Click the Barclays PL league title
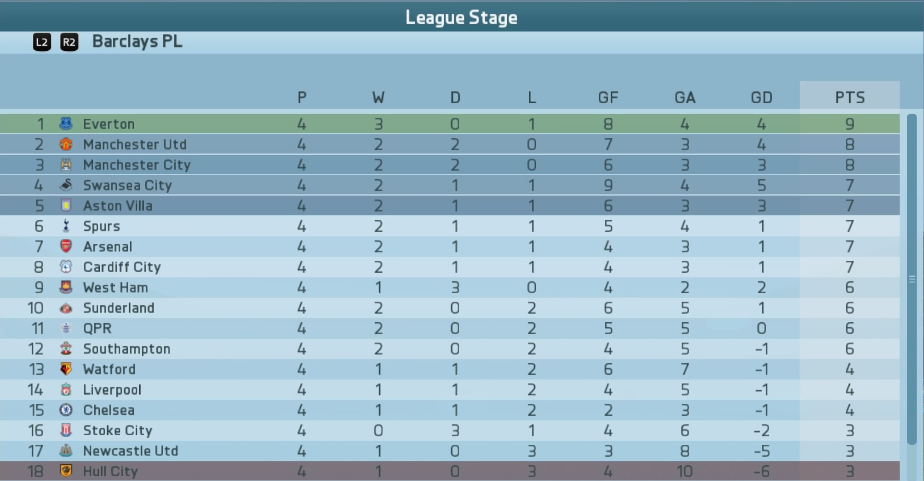Viewport: 924px width, 481px height. coord(137,42)
